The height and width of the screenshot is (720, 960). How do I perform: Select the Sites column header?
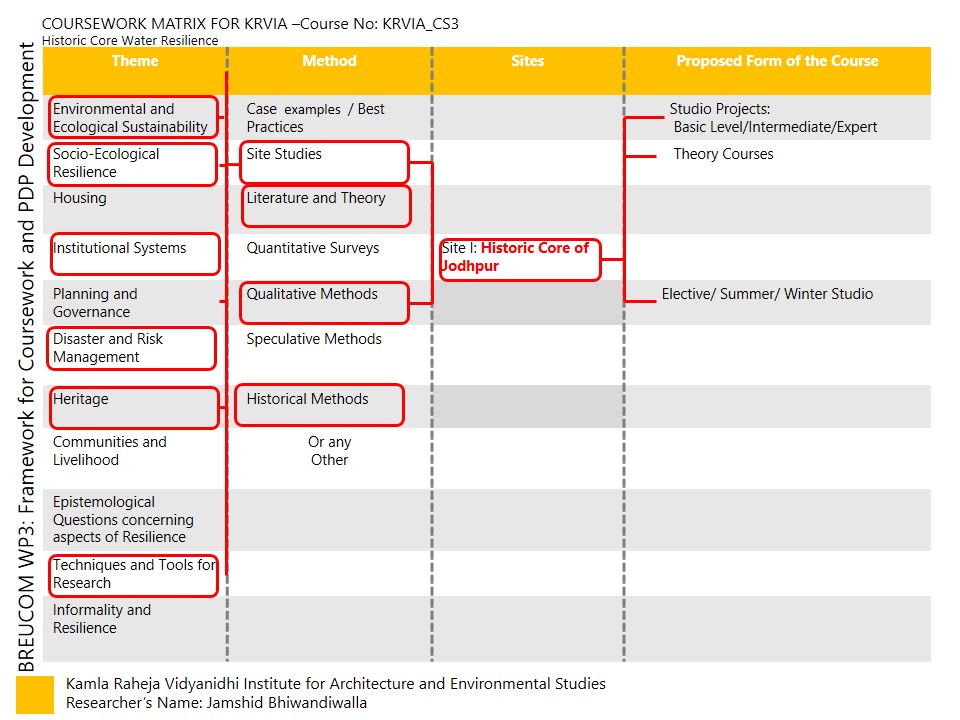click(527, 61)
